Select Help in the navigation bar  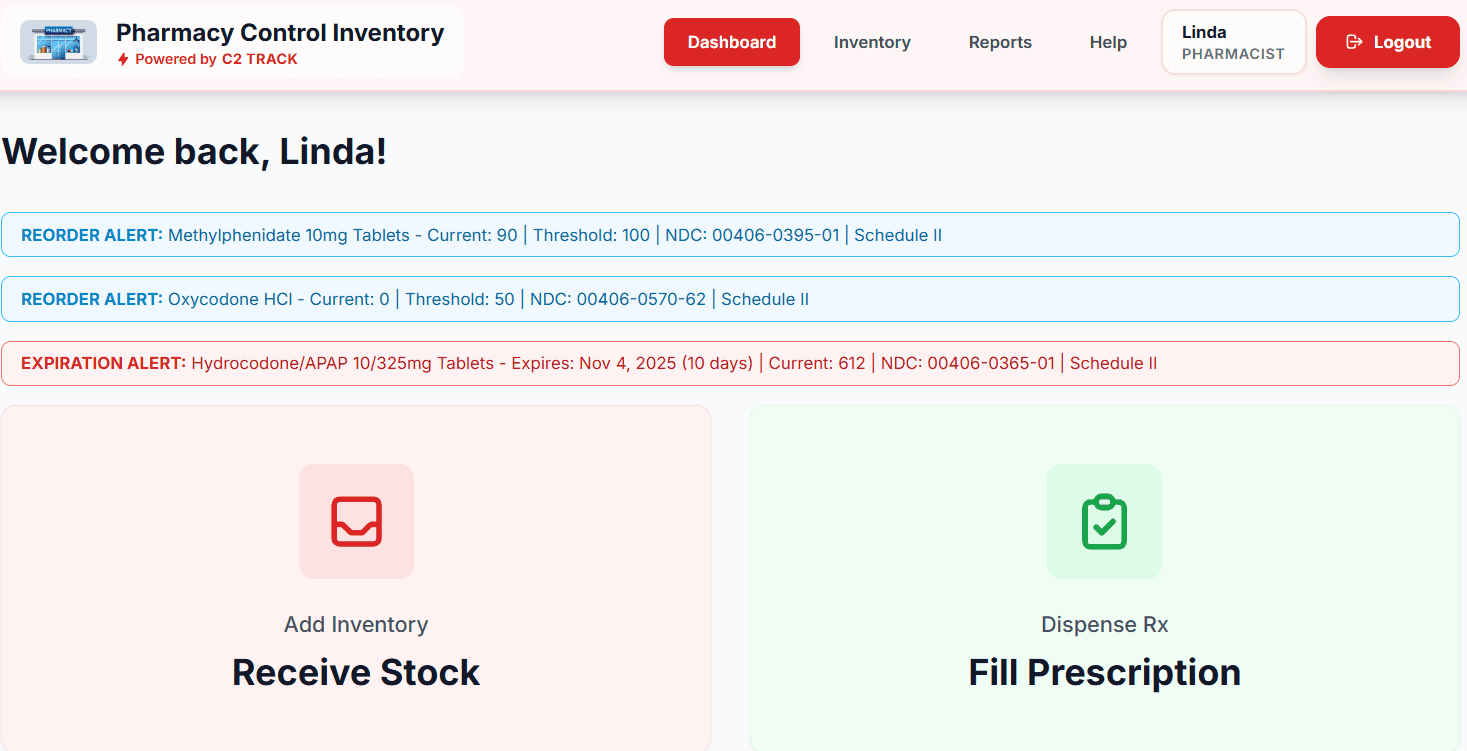1108,42
